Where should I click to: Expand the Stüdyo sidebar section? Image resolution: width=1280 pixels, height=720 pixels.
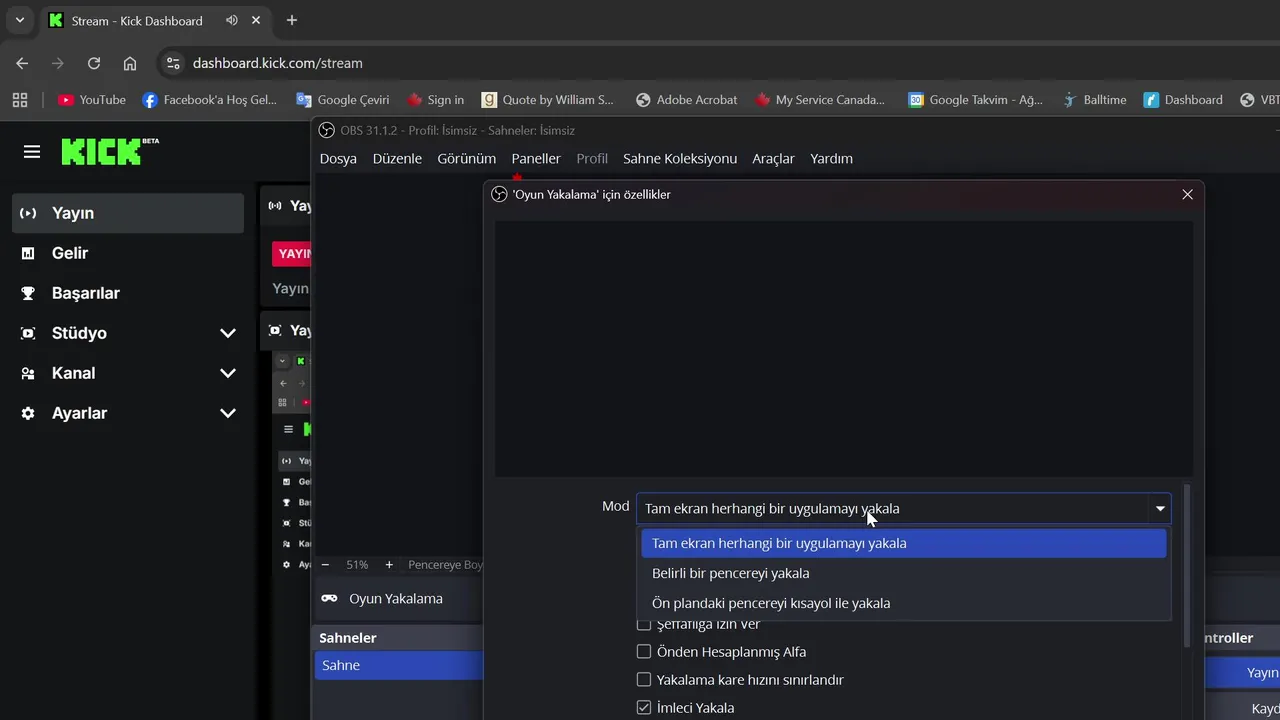pos(228,333)
